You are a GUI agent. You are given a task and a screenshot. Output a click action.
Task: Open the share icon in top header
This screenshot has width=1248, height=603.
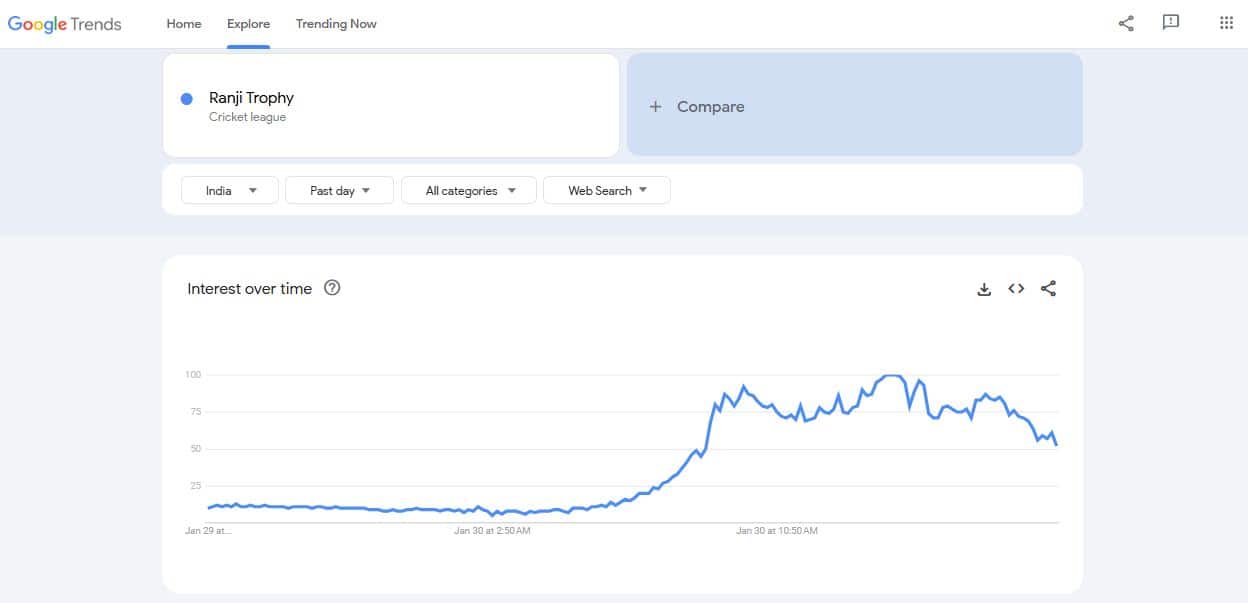coord(1126,23)
